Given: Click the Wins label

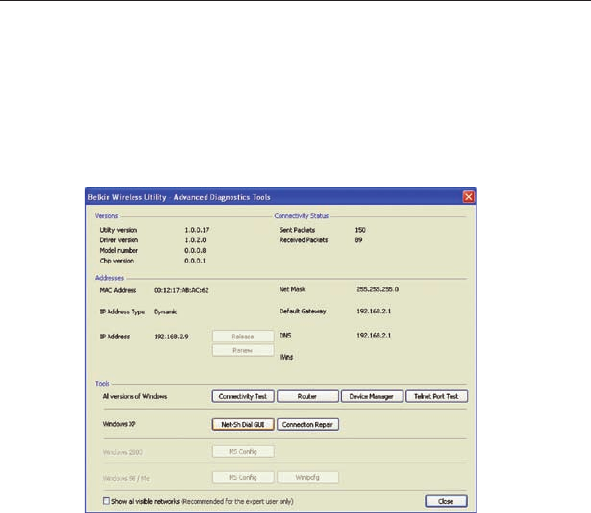Looking at the screenshot, I should pyautogui.click(x=286, y=357).
